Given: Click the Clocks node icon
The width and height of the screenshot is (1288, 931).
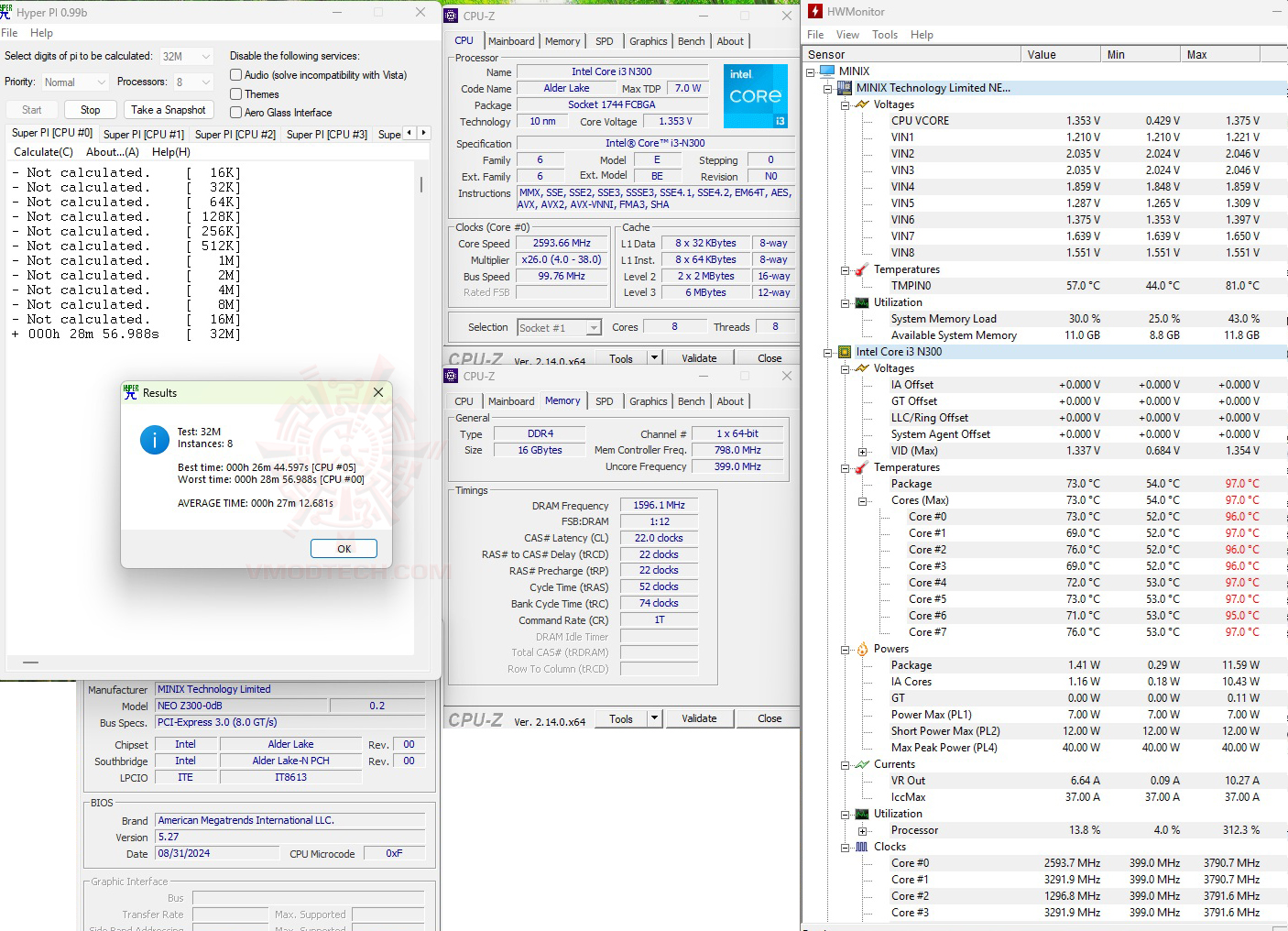Looking at the screenshot, I should click(x=861, y=847).
